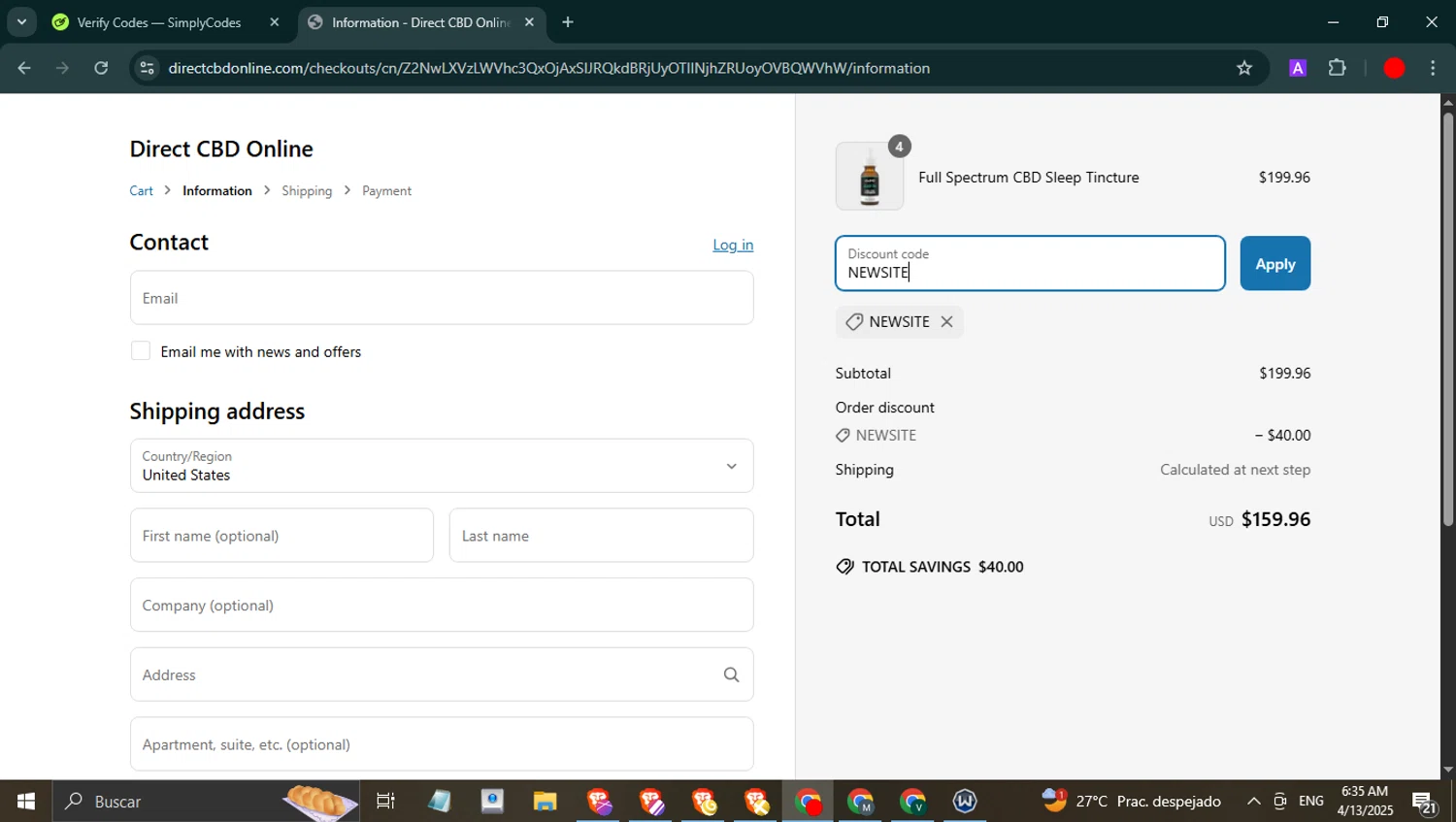Screen dimensions: 1456x822
Task: Focus the First name (optional) field
Action: coord(281,536)
